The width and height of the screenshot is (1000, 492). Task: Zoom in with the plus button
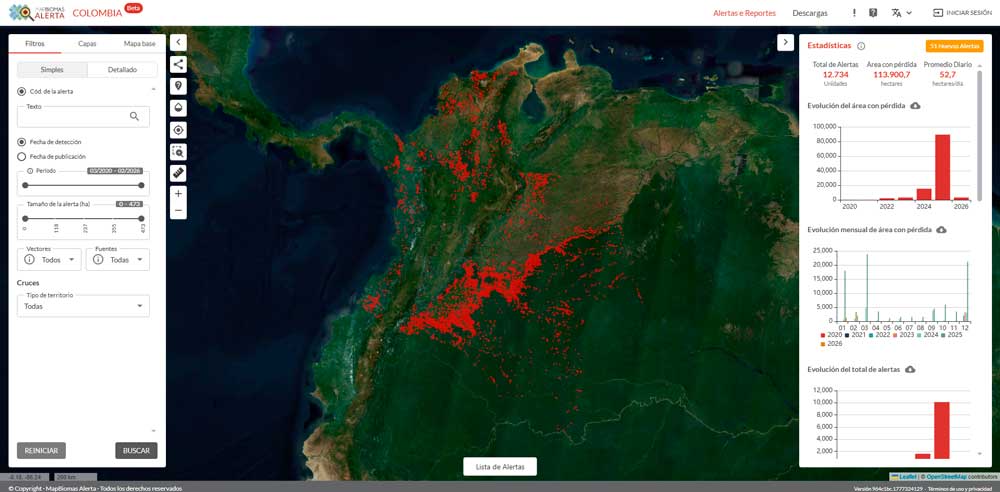click(x=179, y=194)
